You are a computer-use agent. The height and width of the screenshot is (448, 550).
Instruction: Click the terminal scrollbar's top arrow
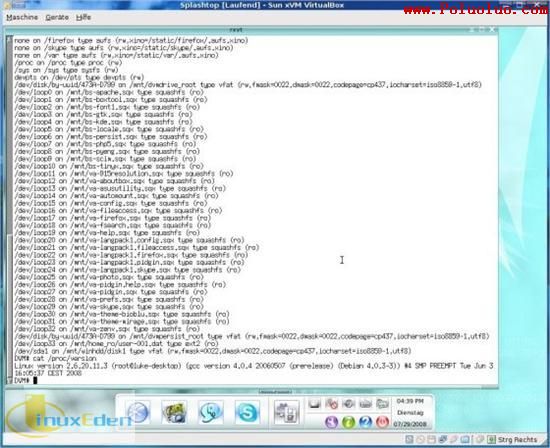pyautogui.click(x=9, y=39)
